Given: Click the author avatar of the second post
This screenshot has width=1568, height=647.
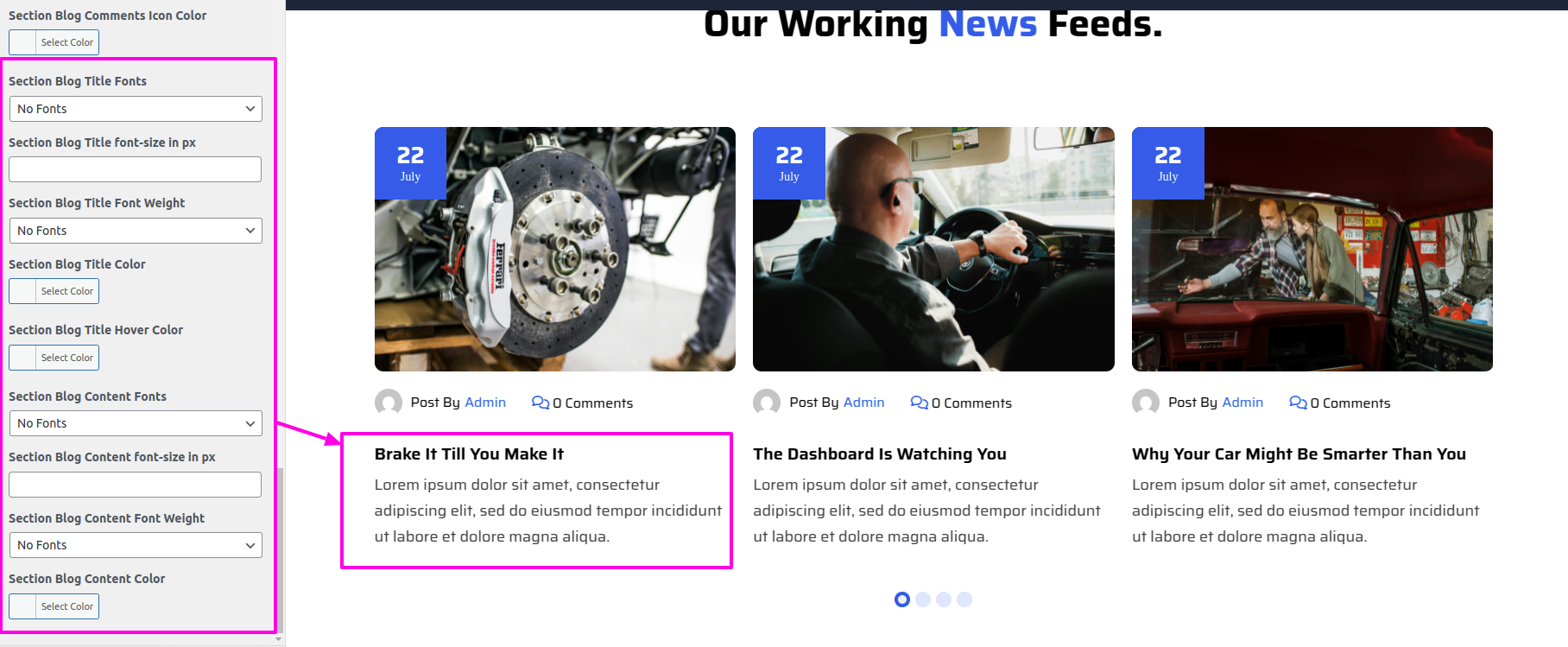Looking at the screenshot, I should tap(767, 403).
